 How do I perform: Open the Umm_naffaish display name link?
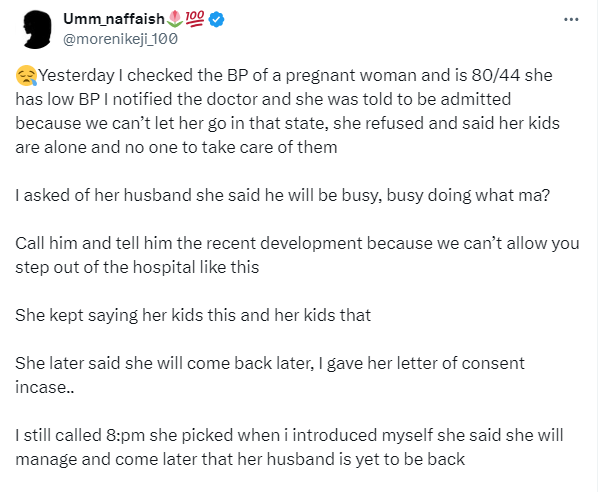(114, 19)
